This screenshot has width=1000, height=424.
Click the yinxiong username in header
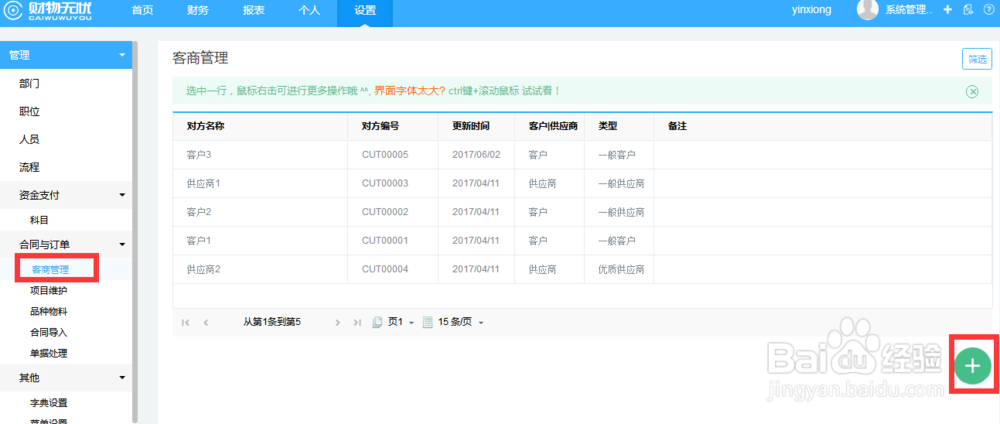pyautogui.click(x=811, y=10)
